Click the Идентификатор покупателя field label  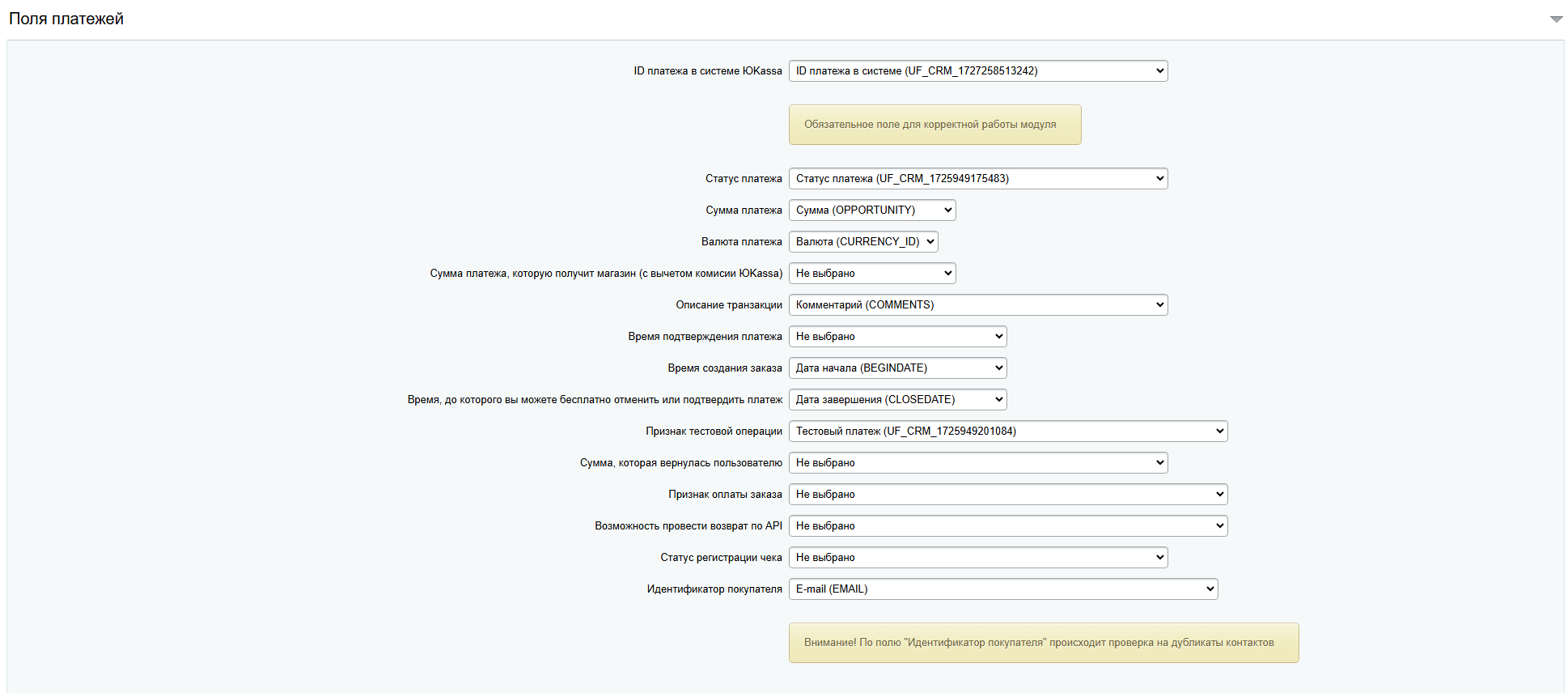[x=714, y=589]
